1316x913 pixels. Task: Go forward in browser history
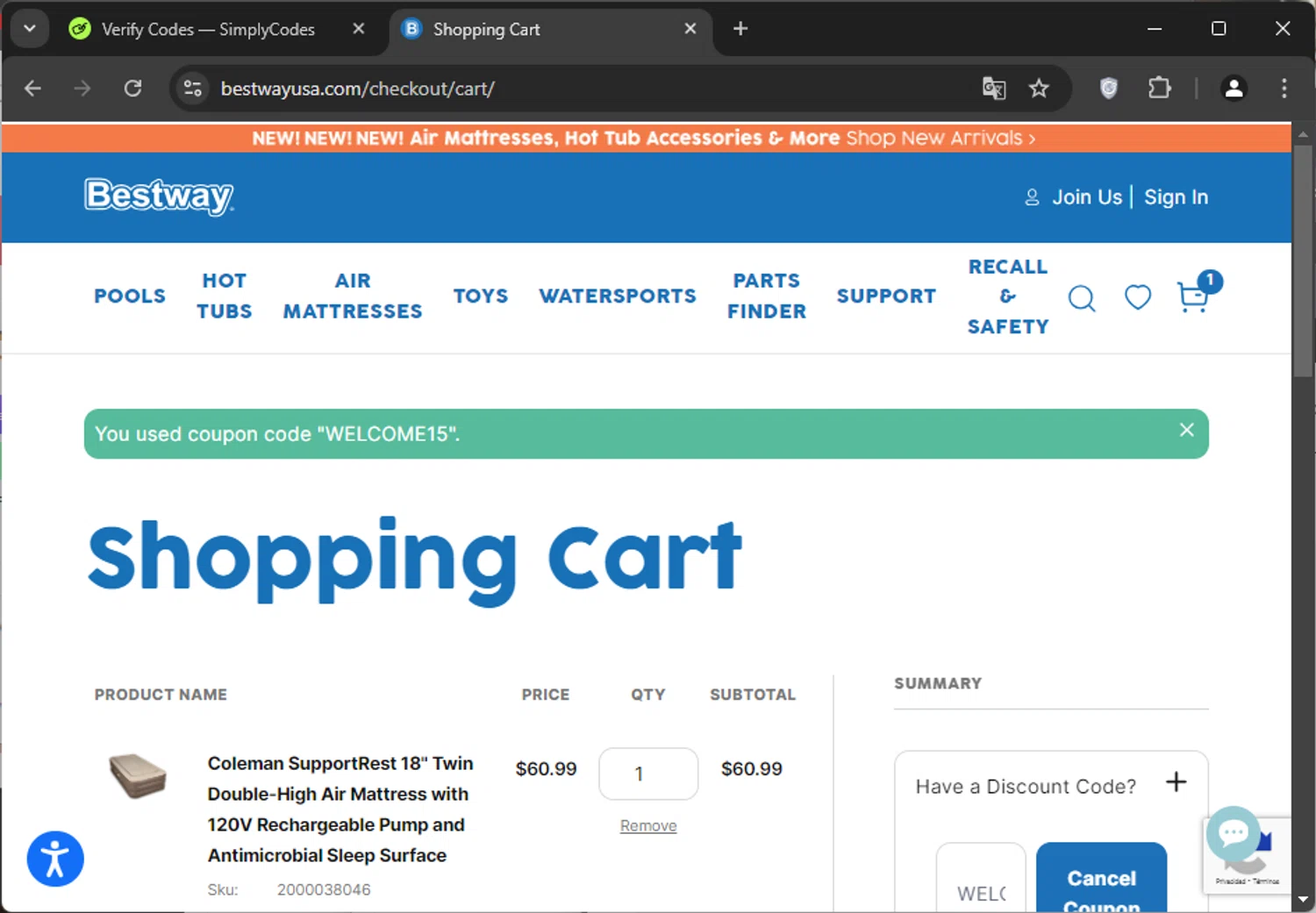pyautogui.click(x=82, y=89)
